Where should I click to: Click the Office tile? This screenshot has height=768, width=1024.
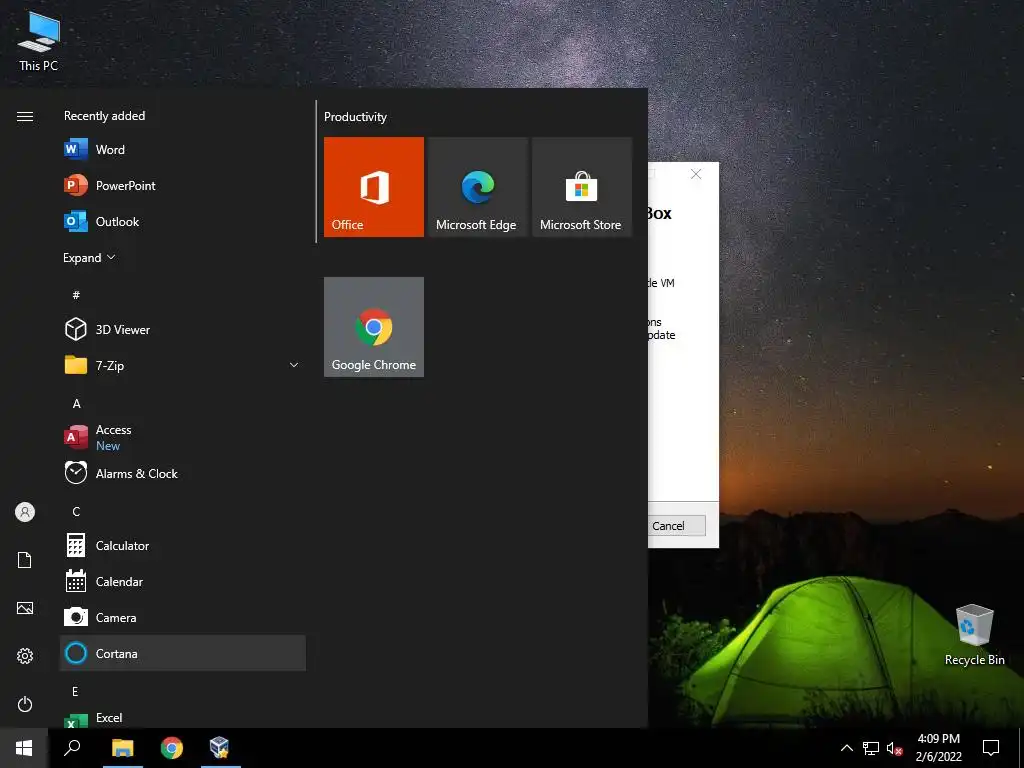(x=374, y=187)
